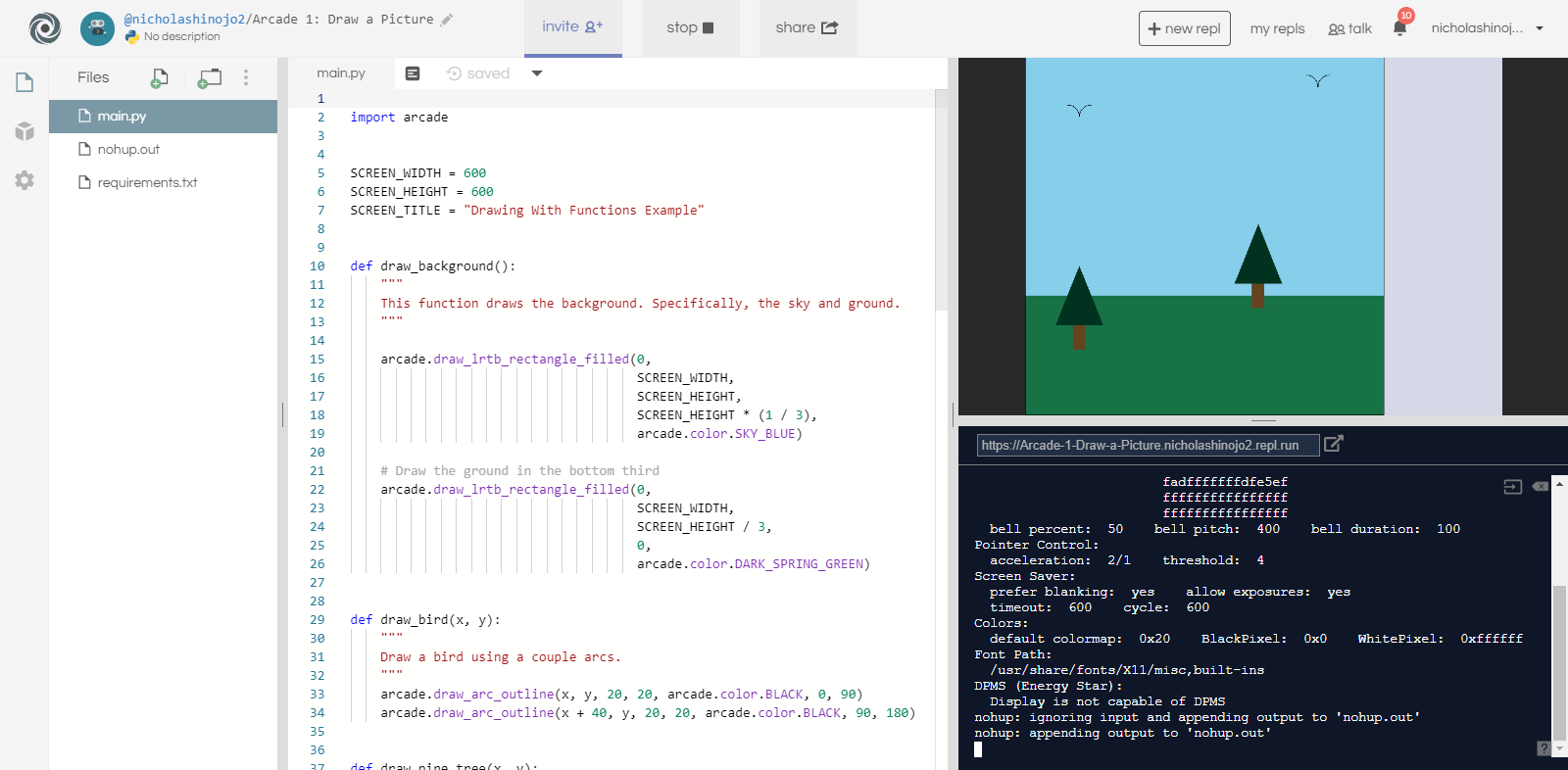Open the notifications bell
Screen dimensions: 1568x770
click(x=1400, y=27)
